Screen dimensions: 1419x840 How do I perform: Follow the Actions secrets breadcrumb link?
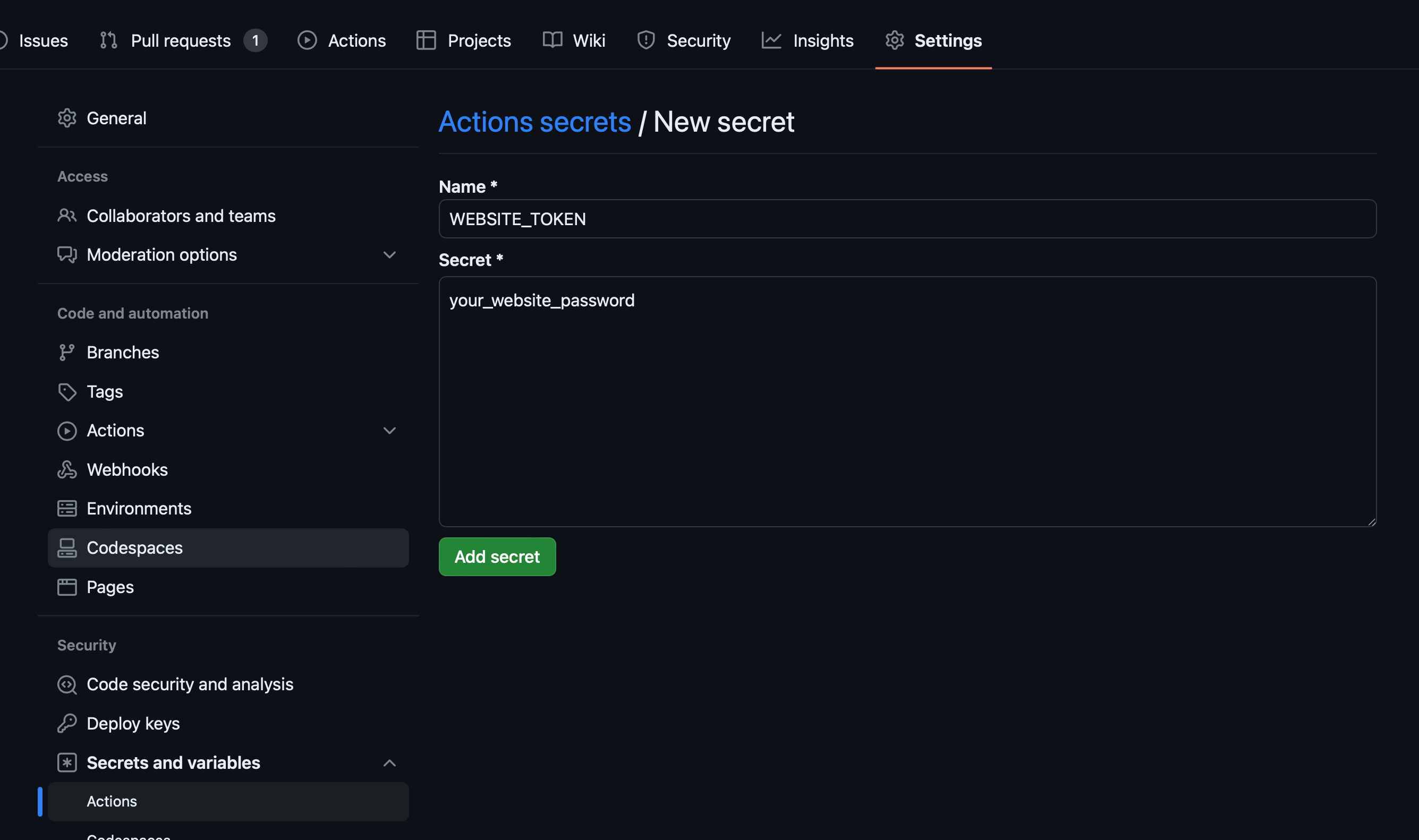point(534,122)
